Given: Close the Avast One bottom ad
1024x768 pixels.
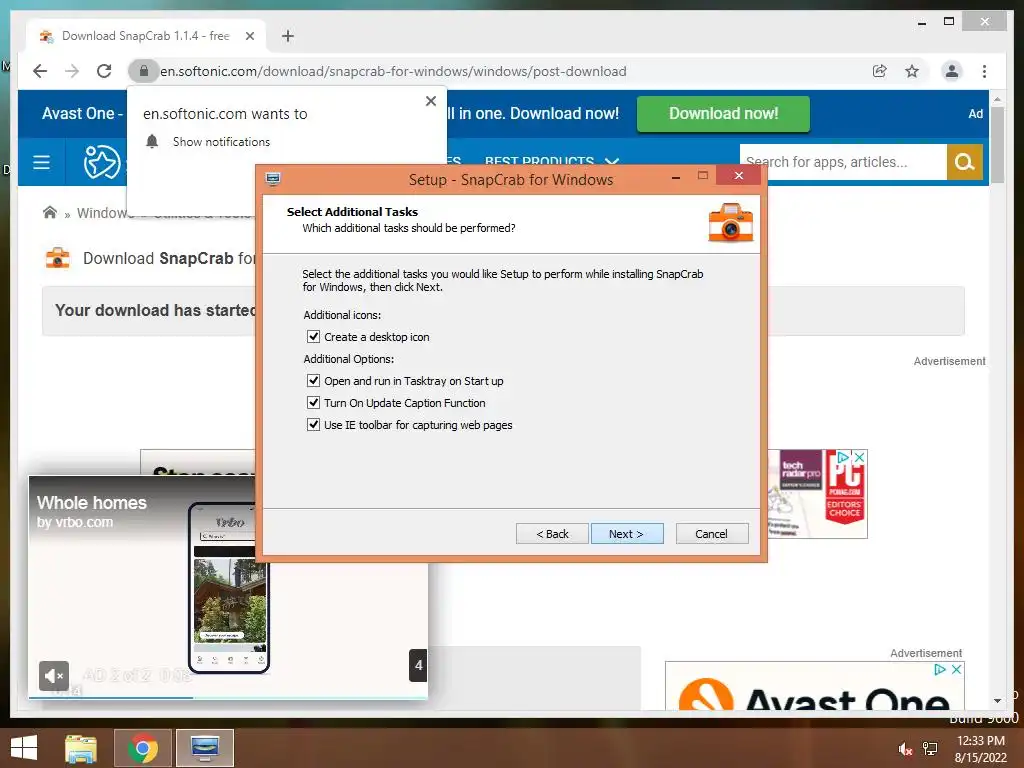Looking at the screenshot, I should tap(956, 669).
